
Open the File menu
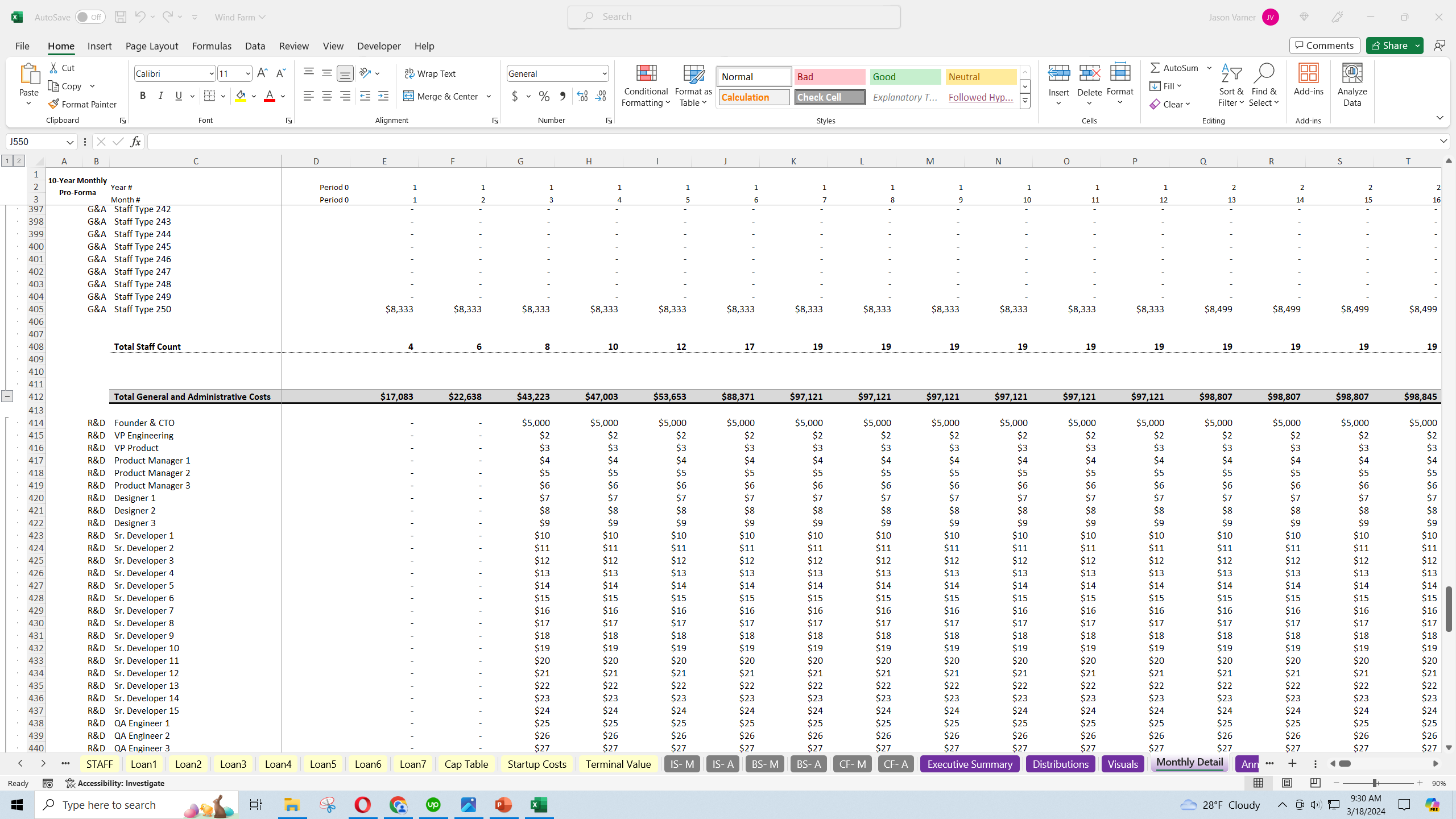[x=22, y=46]
